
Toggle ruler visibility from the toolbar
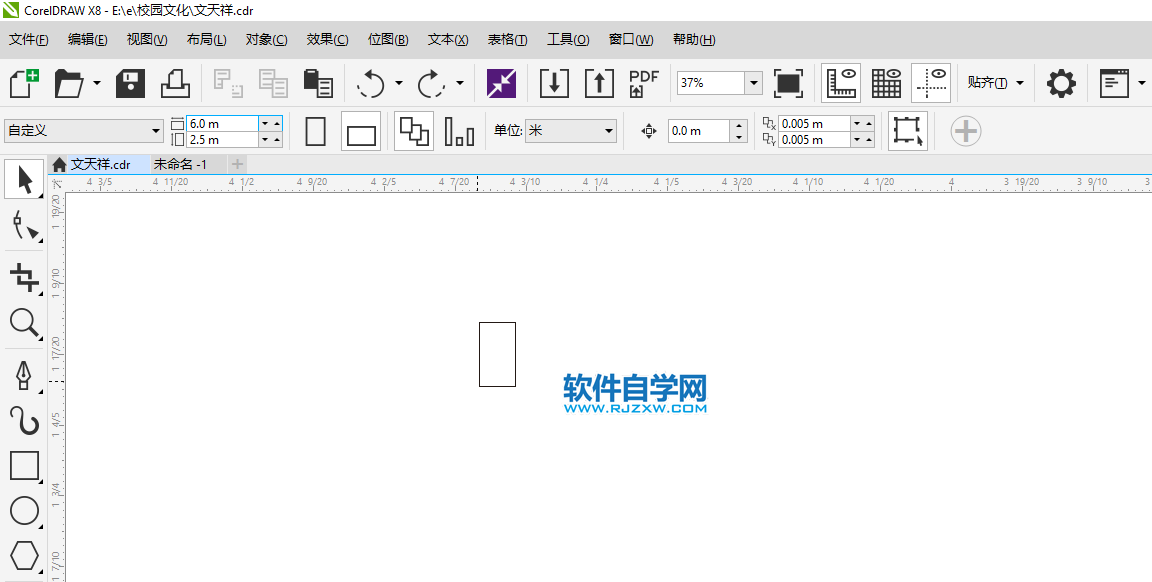click(x=841, y=83)
